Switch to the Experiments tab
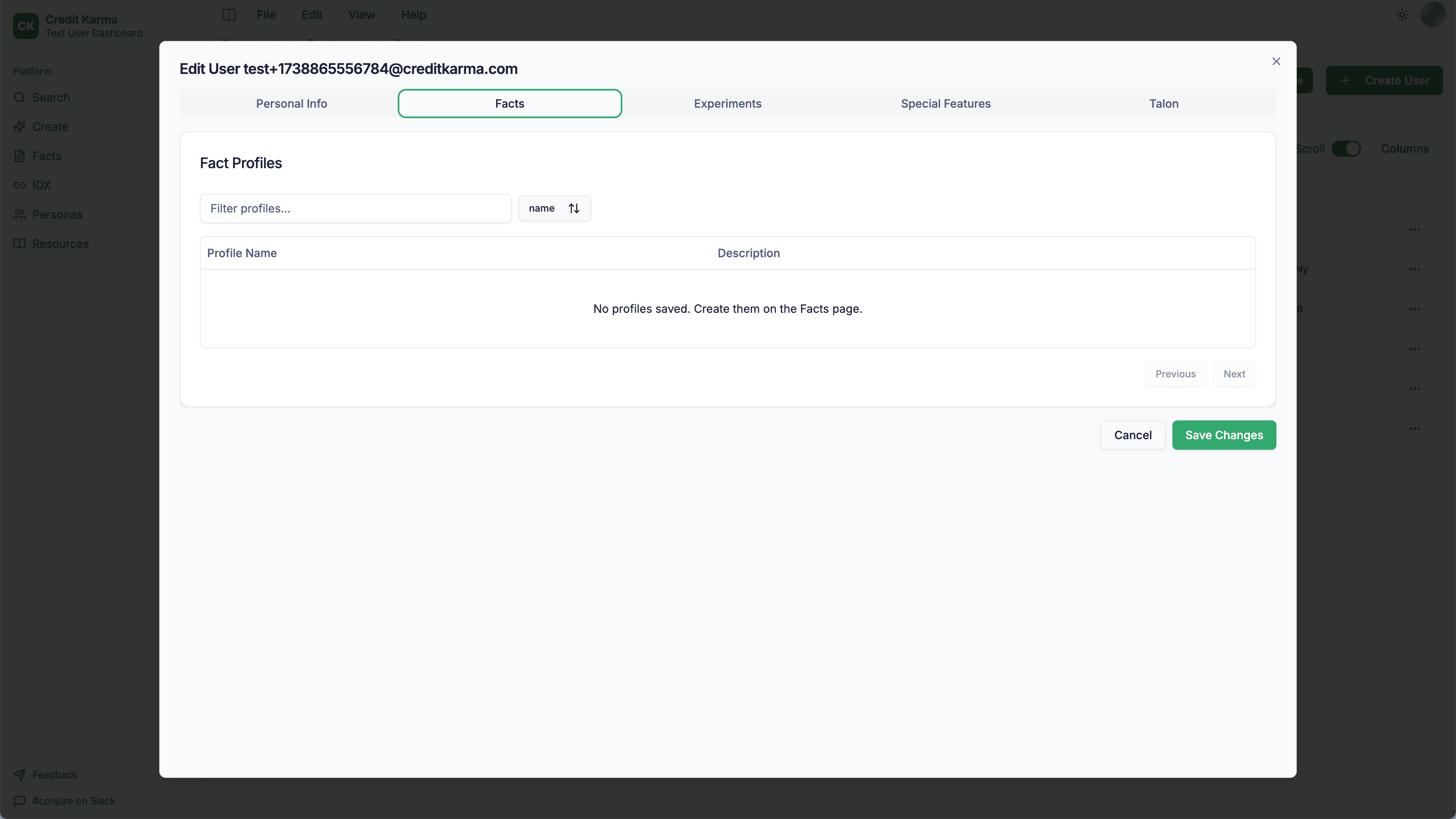 click(x=728, y=104)
